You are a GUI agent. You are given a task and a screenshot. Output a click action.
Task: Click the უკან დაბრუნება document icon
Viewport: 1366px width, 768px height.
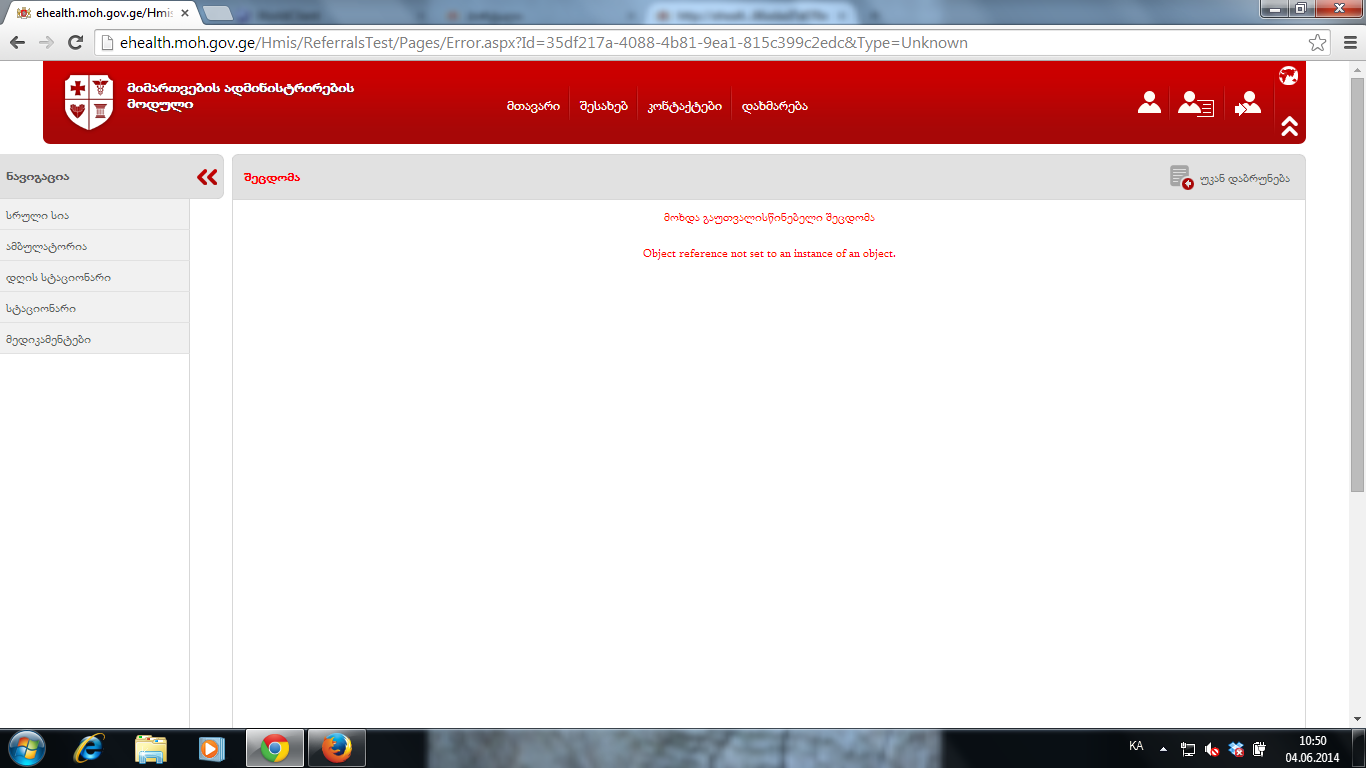pyautogui.click(x=1181, y=178)
